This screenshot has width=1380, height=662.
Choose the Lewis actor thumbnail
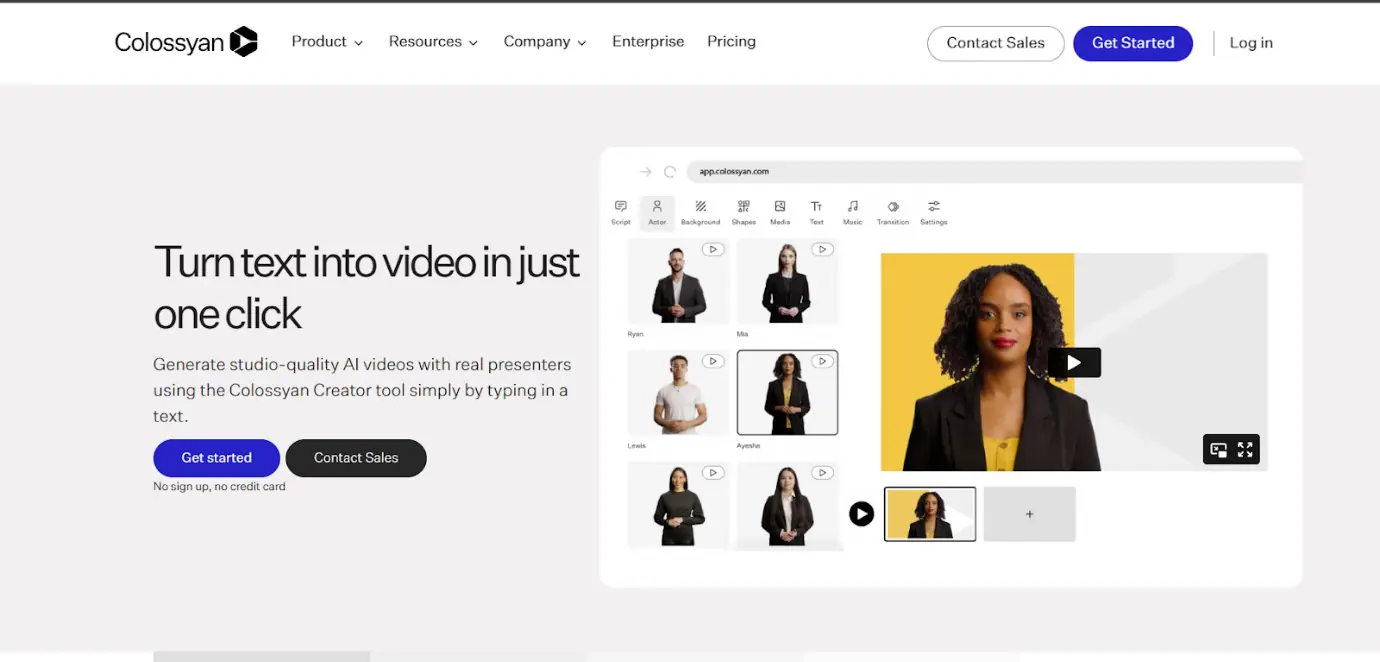coord(678,393)
